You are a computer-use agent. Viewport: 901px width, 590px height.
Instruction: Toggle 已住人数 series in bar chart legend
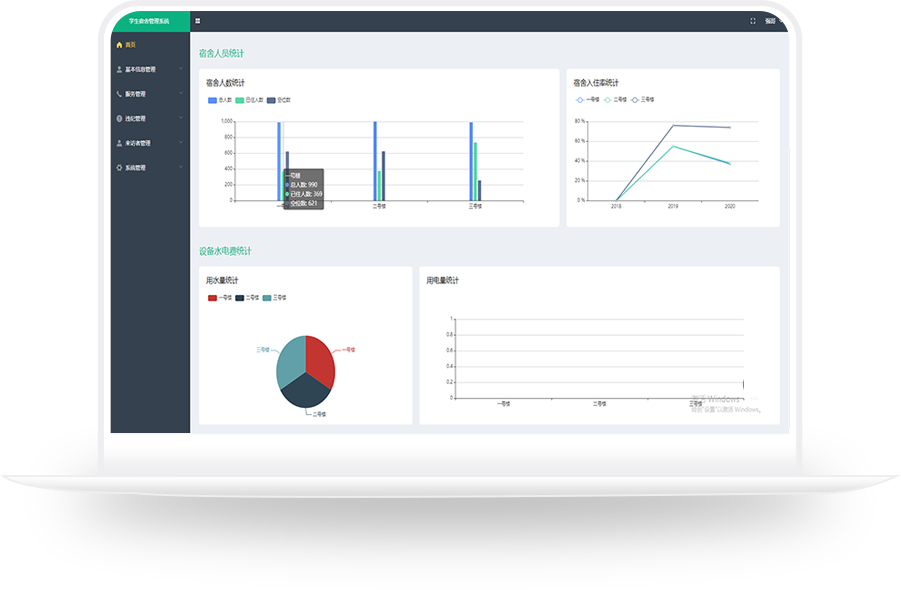240,100
